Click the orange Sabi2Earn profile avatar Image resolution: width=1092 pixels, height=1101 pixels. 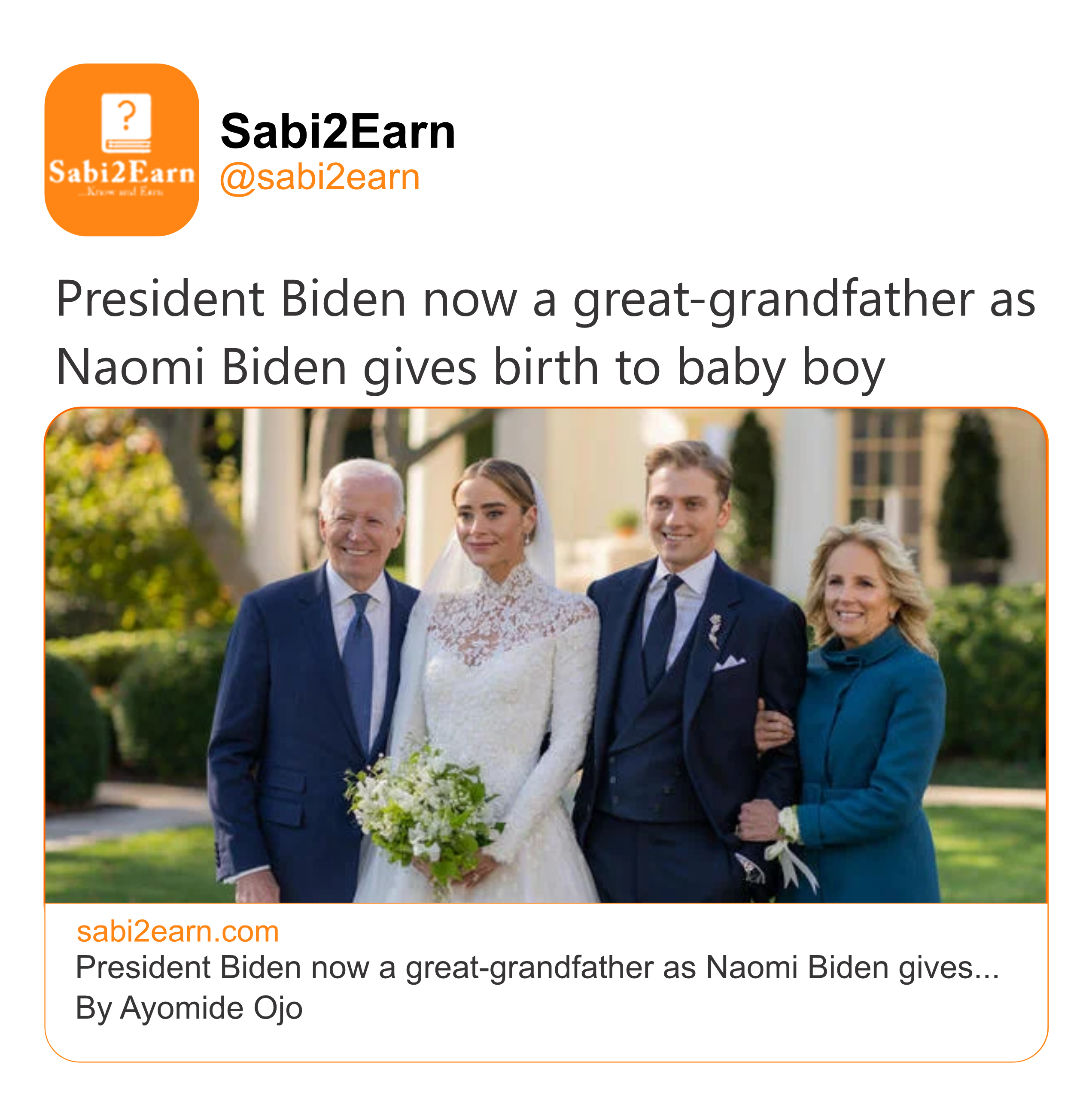pyautogui.click(x=122, y=150)
